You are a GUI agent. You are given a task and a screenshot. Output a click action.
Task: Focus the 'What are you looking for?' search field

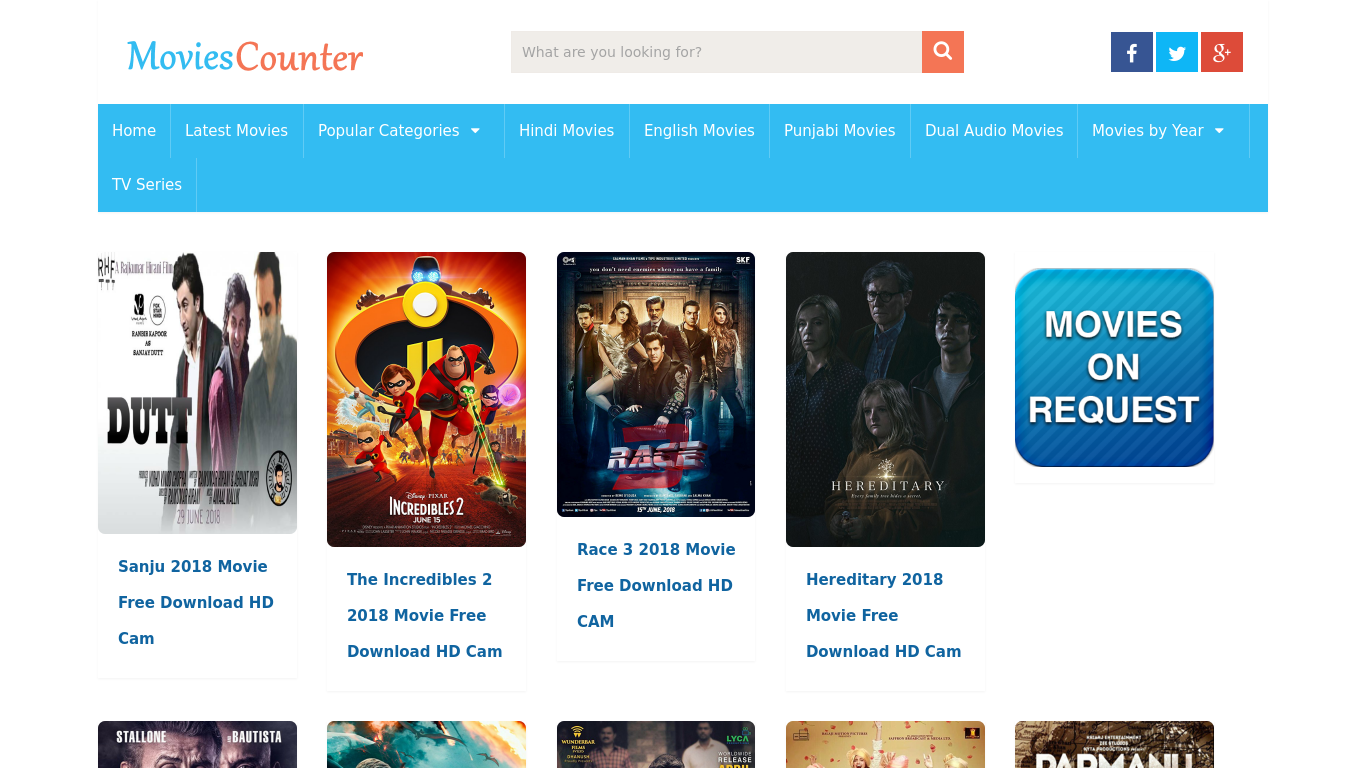pyautogui.click(x=716, y=52)
